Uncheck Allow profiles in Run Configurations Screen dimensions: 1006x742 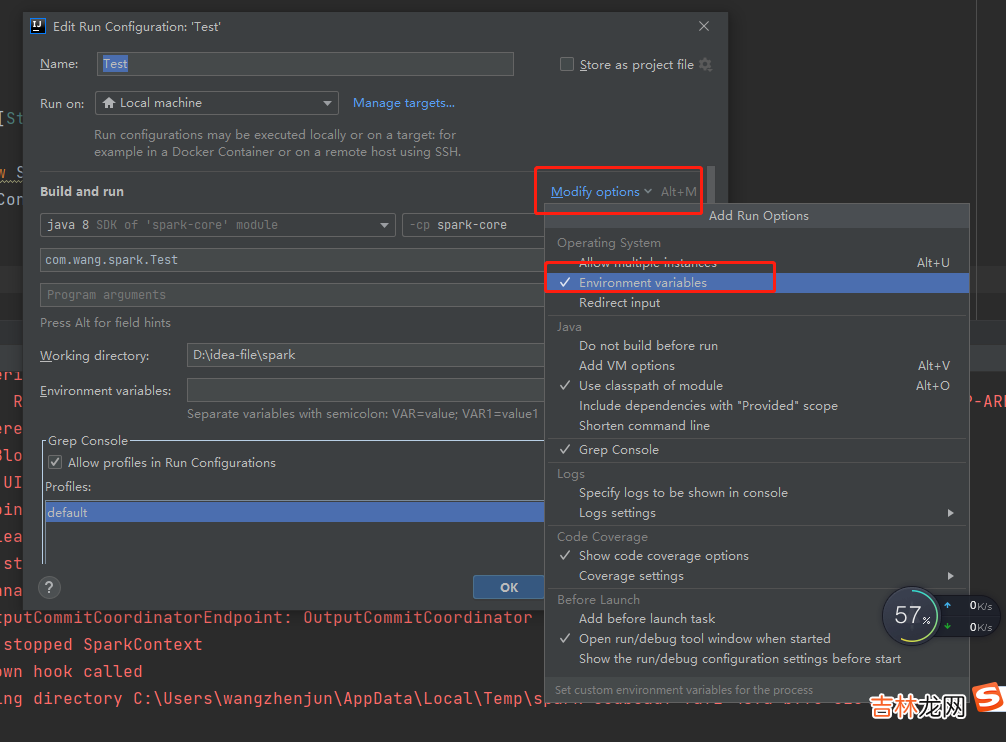(x=55, y=463)
